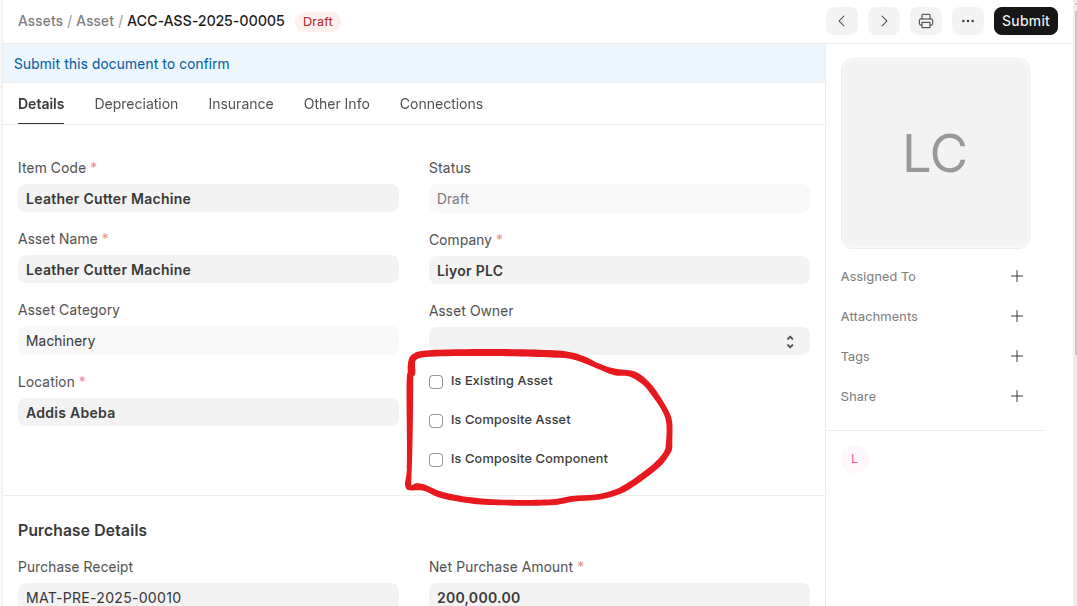The width and height of the screenshot is (1077, 606).
Task: Share document using Share plus icon
Action: [1016, 396]
